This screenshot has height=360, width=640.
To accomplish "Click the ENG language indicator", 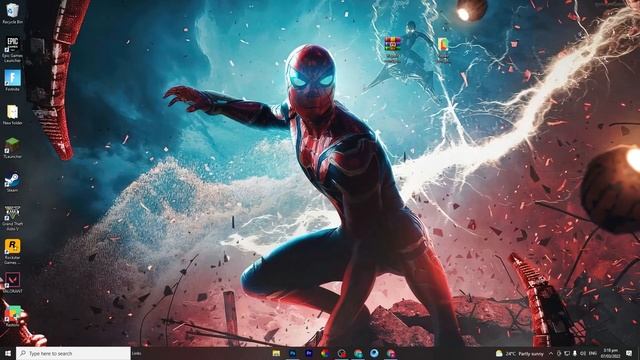I will coord(593,353).
